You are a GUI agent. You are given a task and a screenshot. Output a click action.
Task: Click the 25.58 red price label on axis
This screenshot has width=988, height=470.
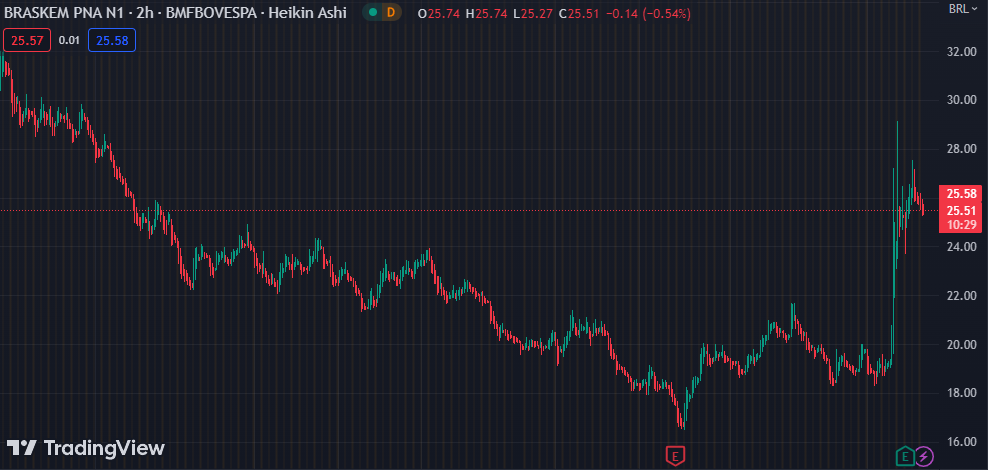coord(960,193)
